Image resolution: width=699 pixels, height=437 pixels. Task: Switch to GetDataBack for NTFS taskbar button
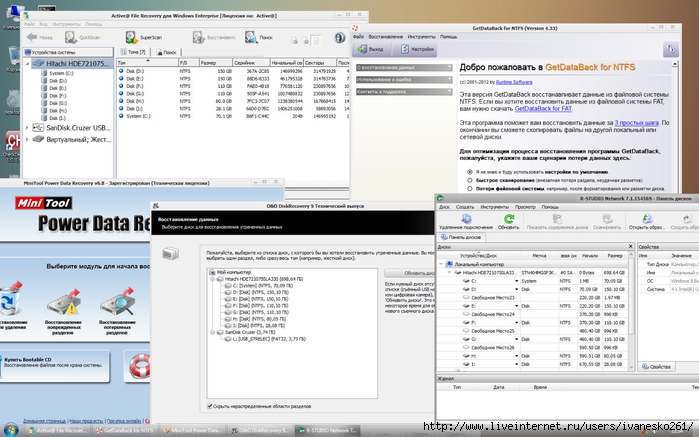[125, 430]
